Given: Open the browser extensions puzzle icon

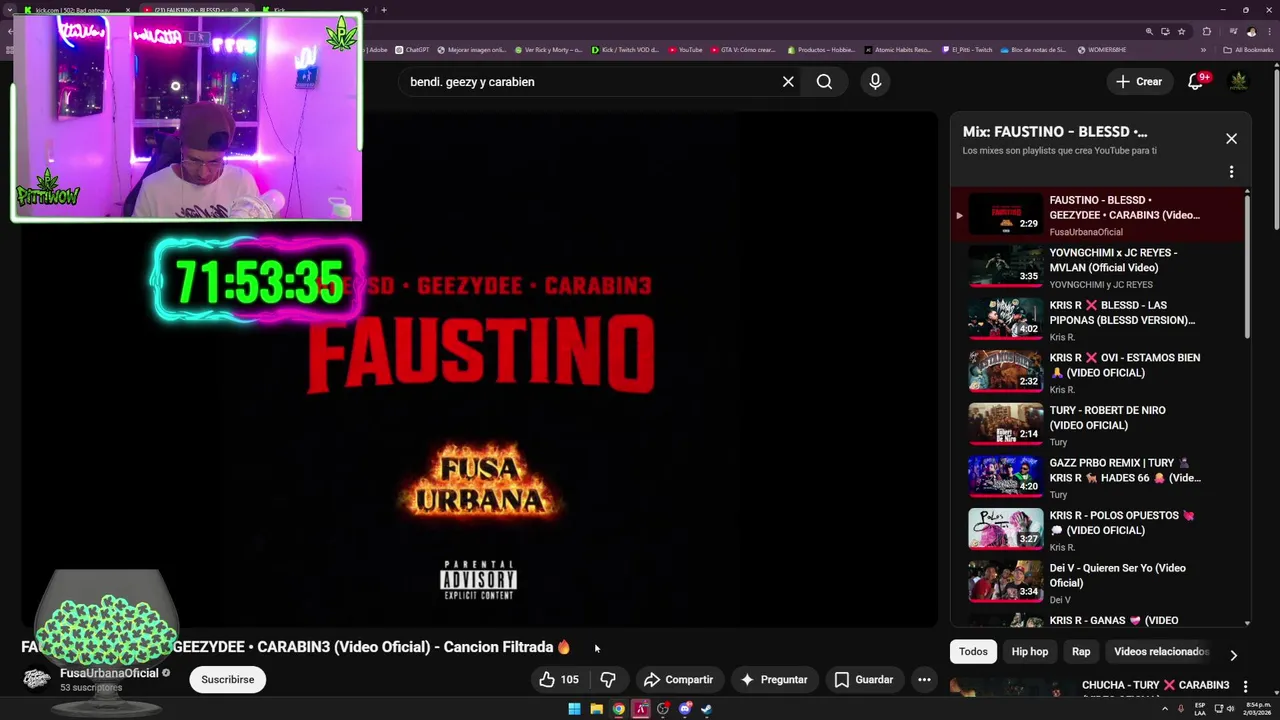Looking at the screenshot, I should pyautogui.click(x=1206, y=32).
